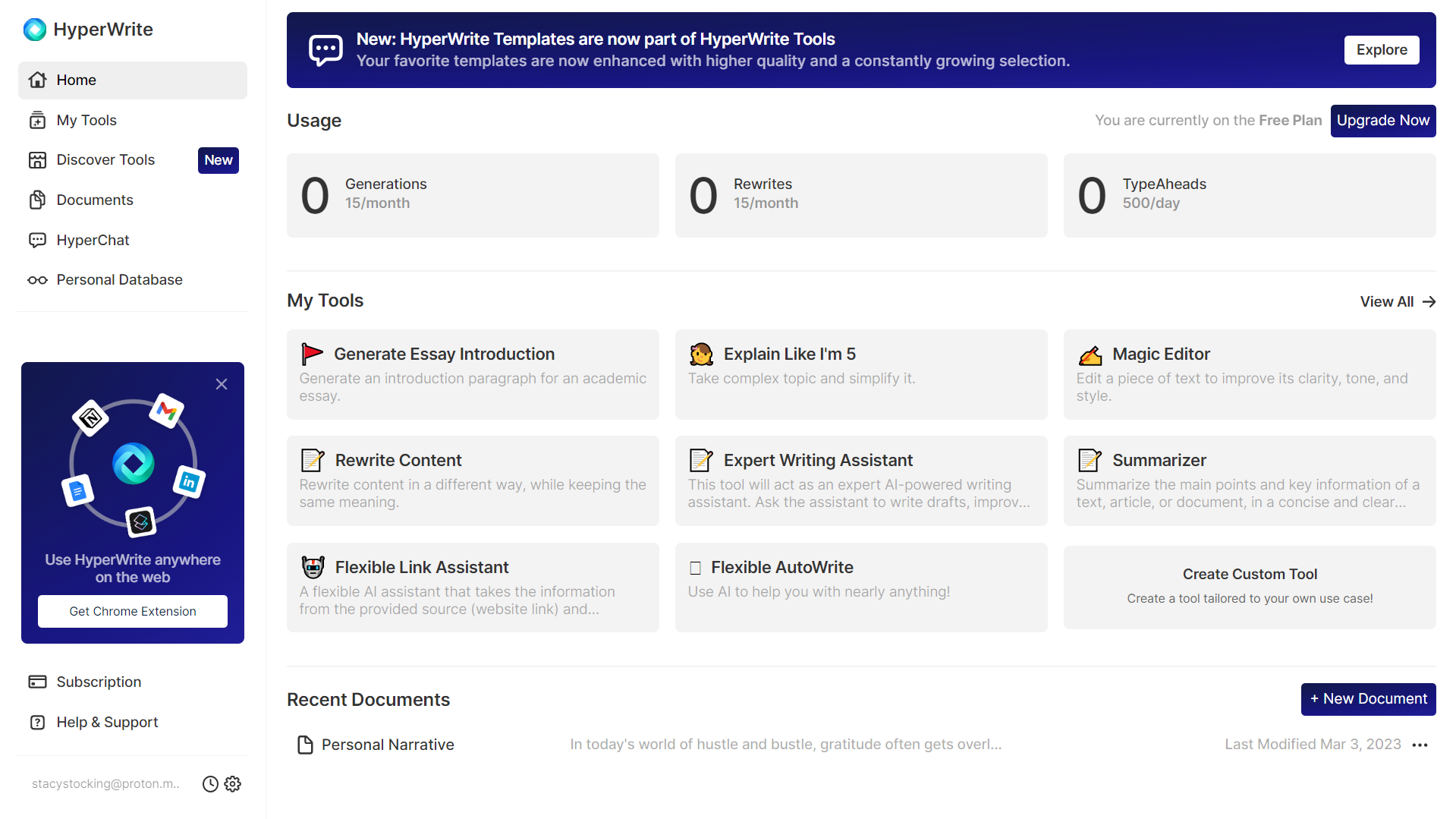Image resolution: width=1456 pixels, height=819 pixels.
Task: Create a document with New Document button
Action: pyautogui.click(x=1368, y=699)
